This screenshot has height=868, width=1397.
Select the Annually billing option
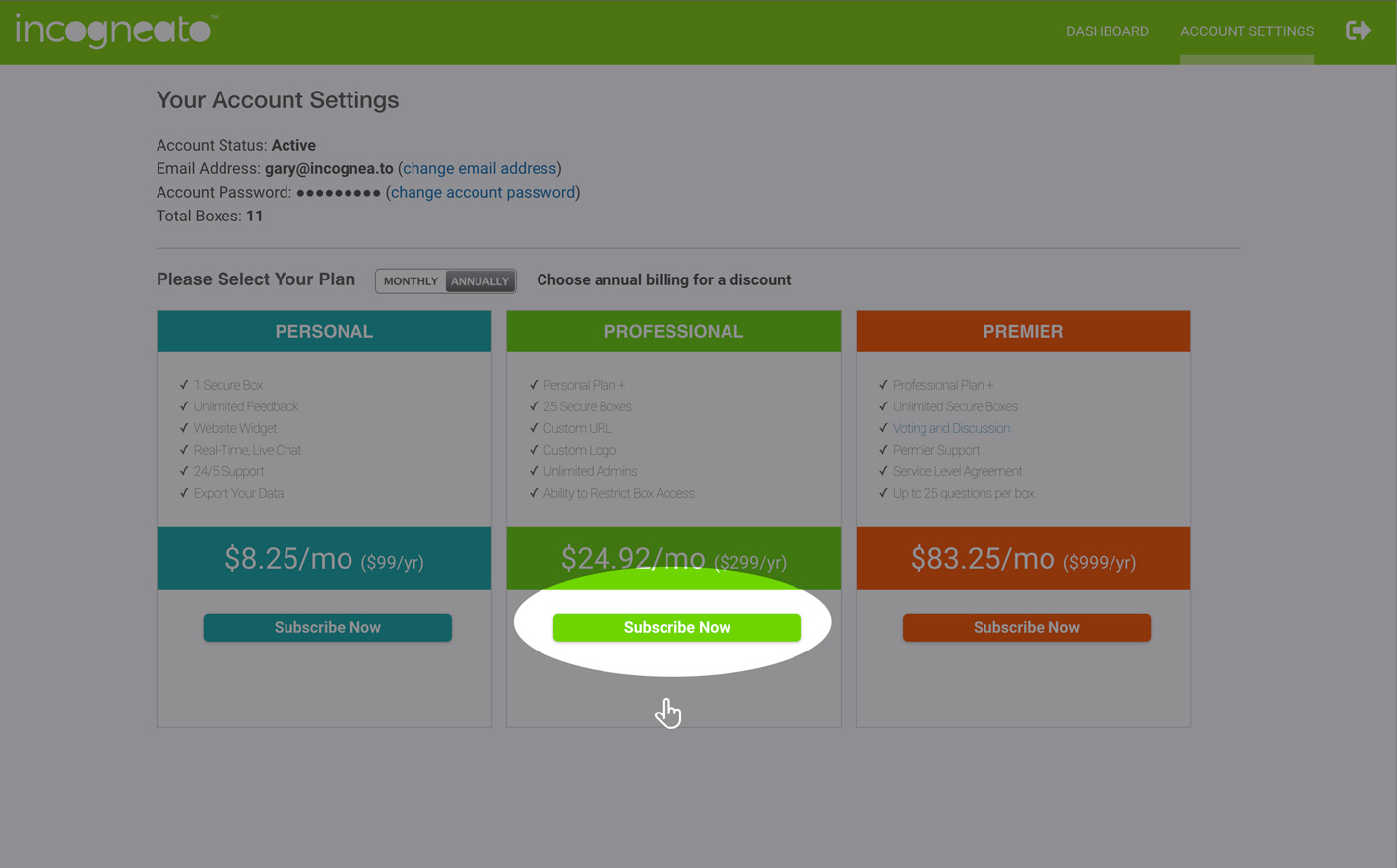tap(479, 281)
